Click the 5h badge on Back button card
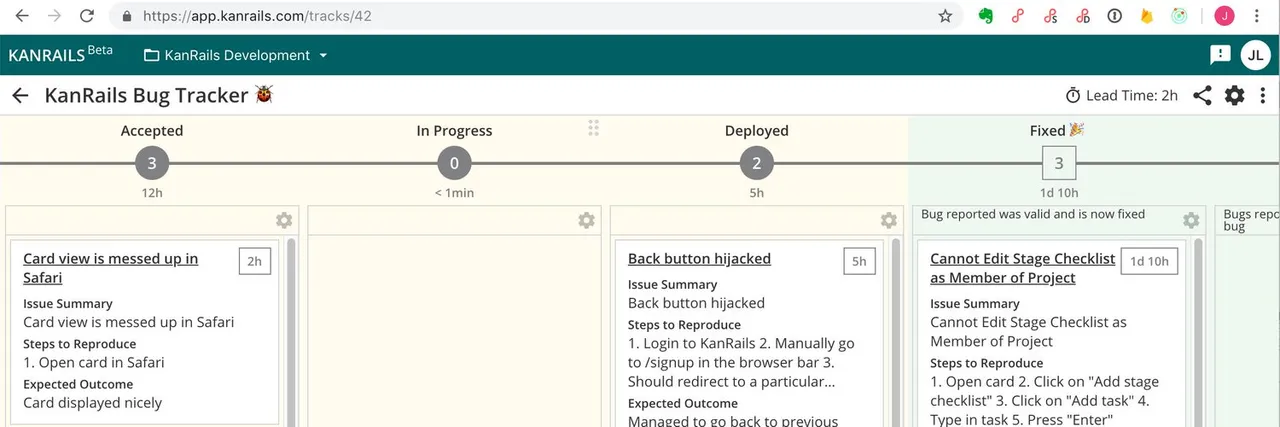This screenshot has width=1280, height=427. coord(859,262)
